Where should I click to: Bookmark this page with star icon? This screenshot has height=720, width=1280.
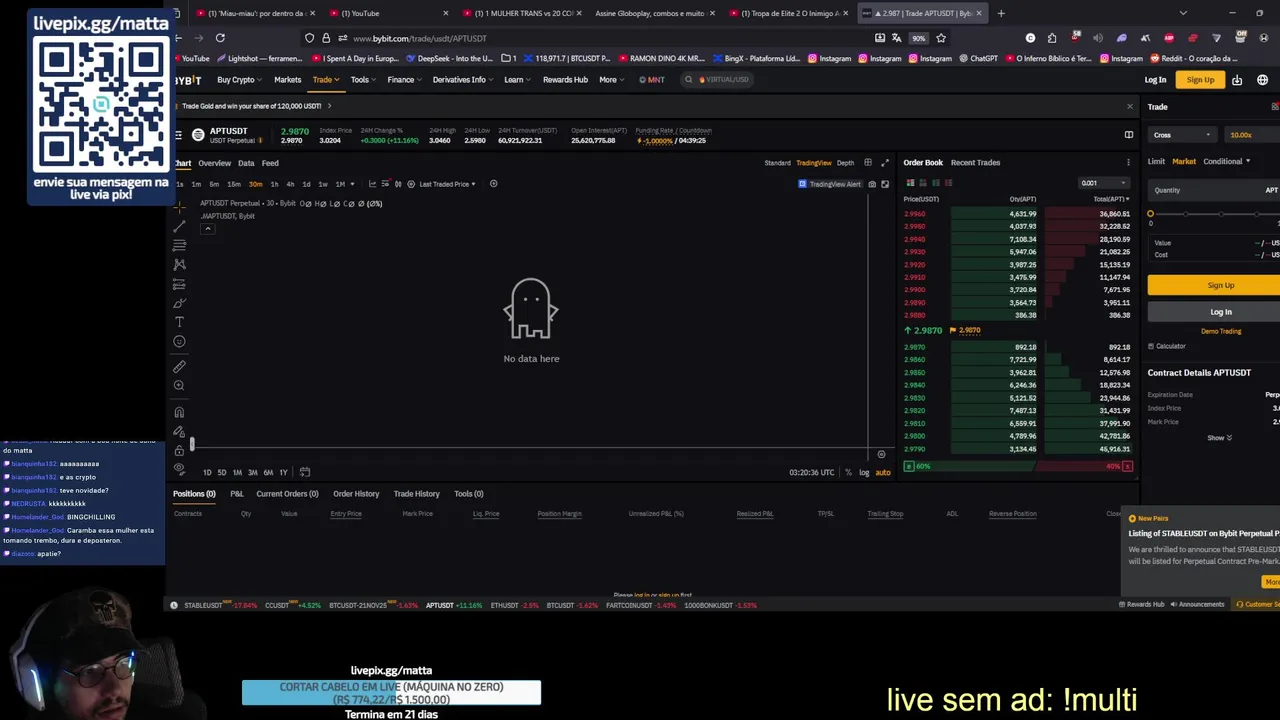click(x=941, y=38)
